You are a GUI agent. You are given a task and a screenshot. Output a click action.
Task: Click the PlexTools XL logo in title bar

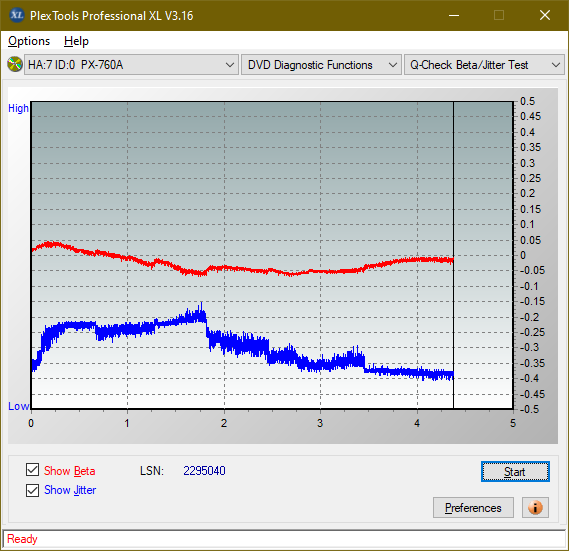[17, 15]
